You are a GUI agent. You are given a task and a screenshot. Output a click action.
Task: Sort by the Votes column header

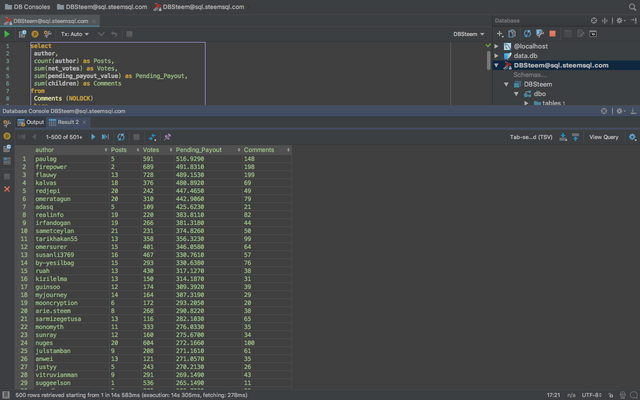(157, 150)
